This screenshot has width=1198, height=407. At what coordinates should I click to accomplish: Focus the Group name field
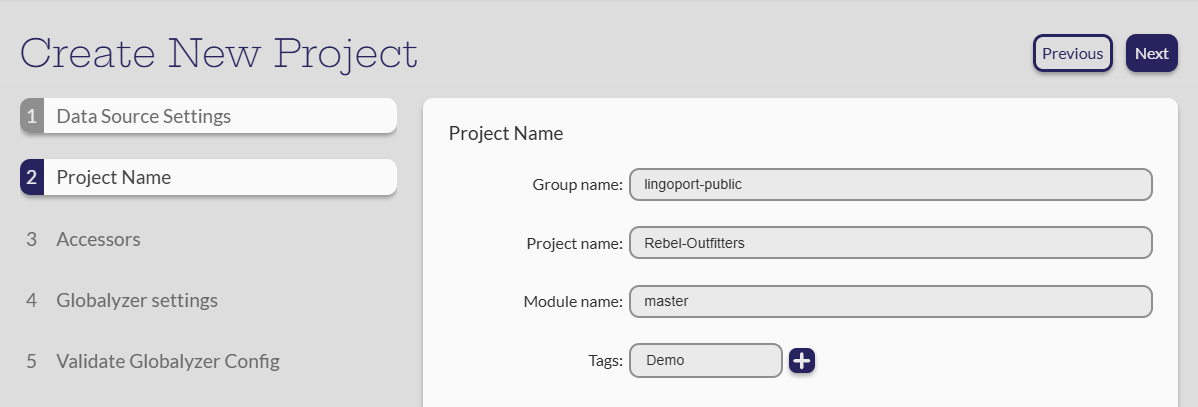(x=890, y=185)
